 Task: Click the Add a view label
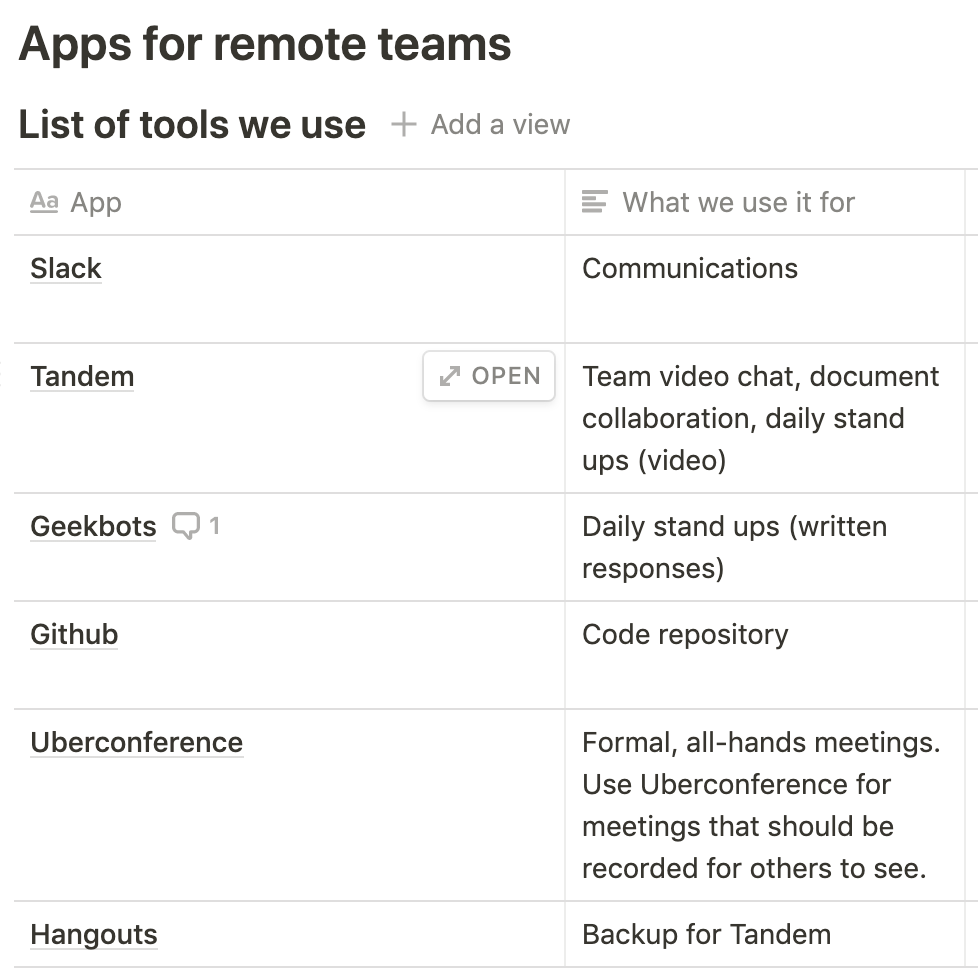tap(500, 125)
